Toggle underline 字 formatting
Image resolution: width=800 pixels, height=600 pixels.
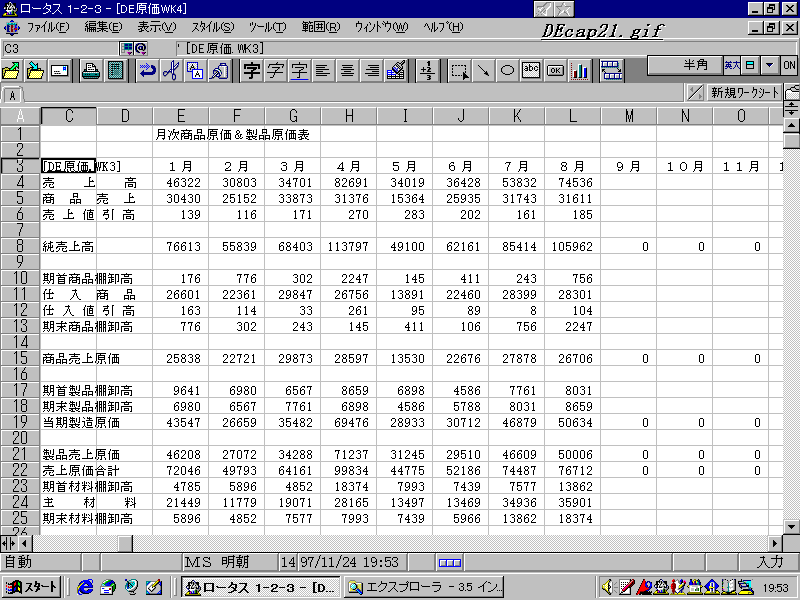pyautogui.click(x=299, y=70)
